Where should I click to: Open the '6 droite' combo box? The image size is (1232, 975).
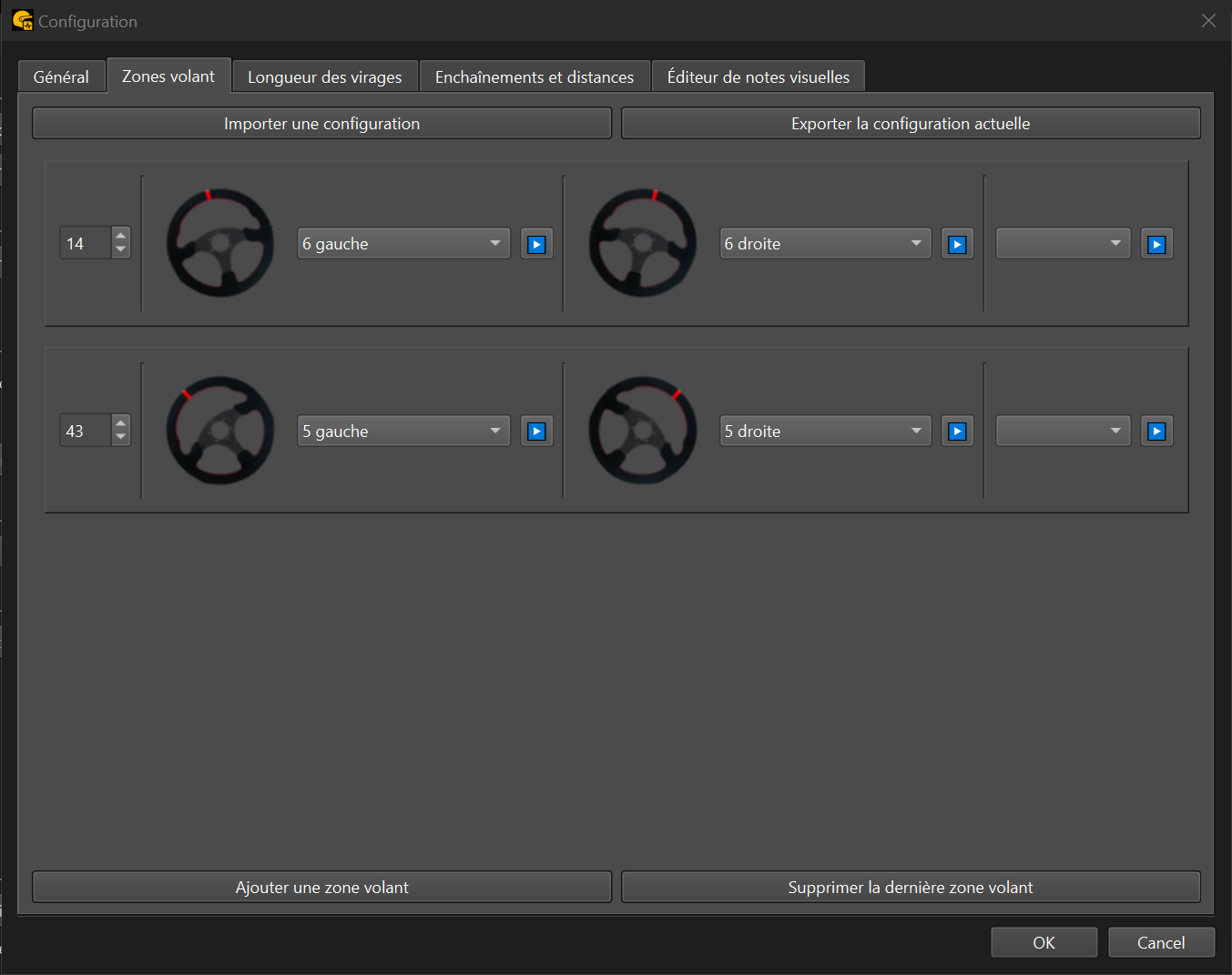pos(825,244)
